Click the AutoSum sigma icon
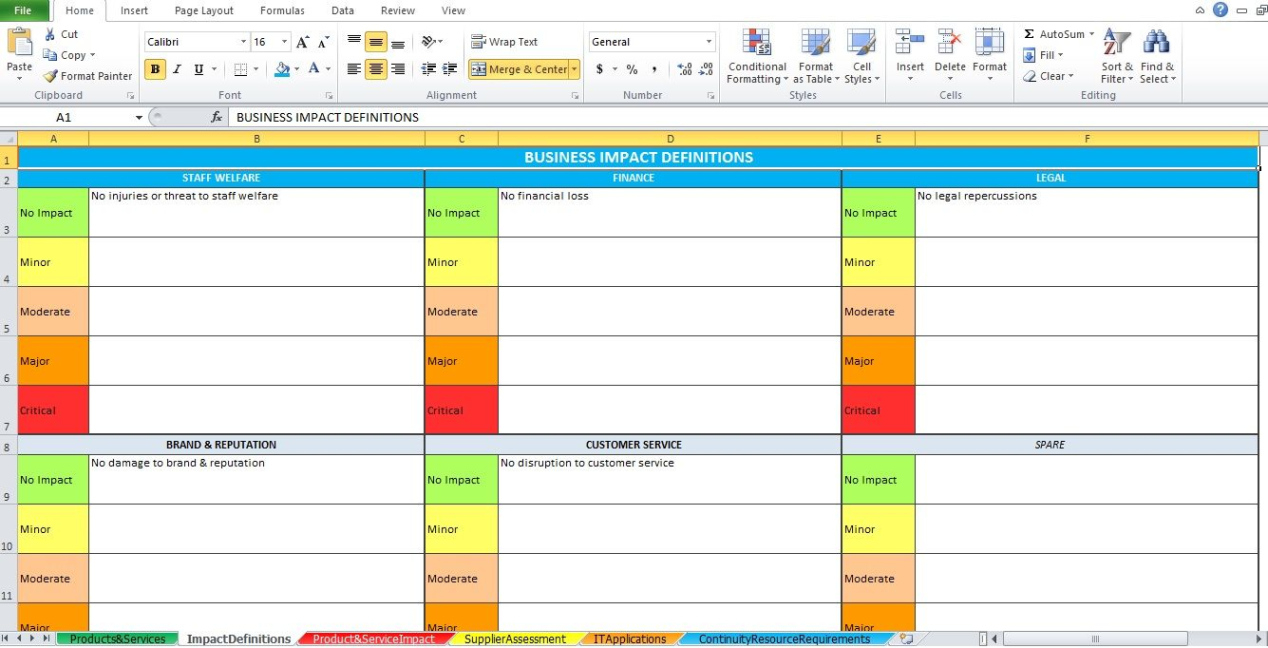Image resolution: width=1268 pixels, height=648 pixels. [1029, 34]
